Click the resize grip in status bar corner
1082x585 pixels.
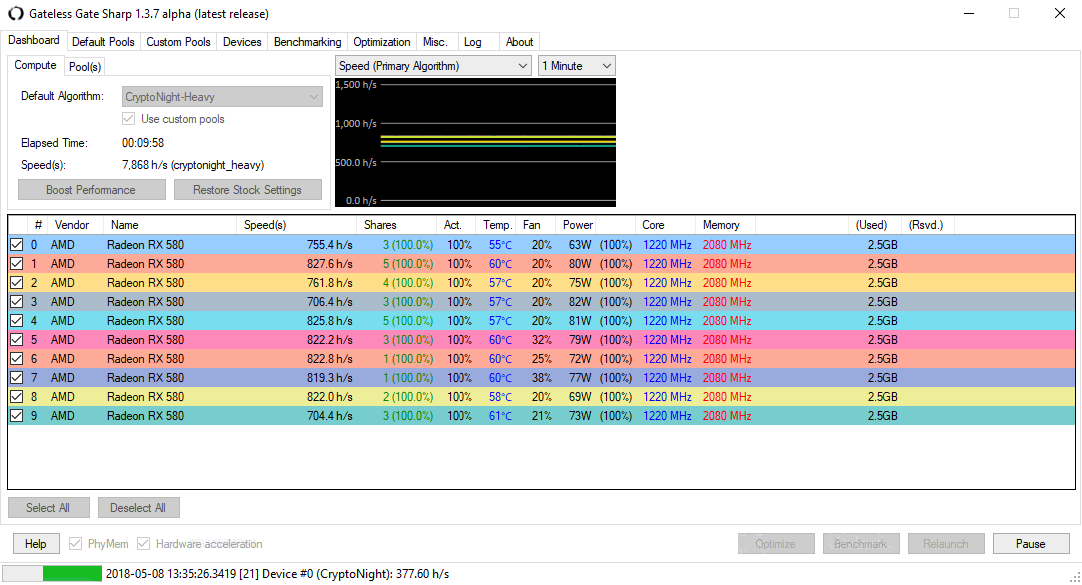[x=1074, y=577]
